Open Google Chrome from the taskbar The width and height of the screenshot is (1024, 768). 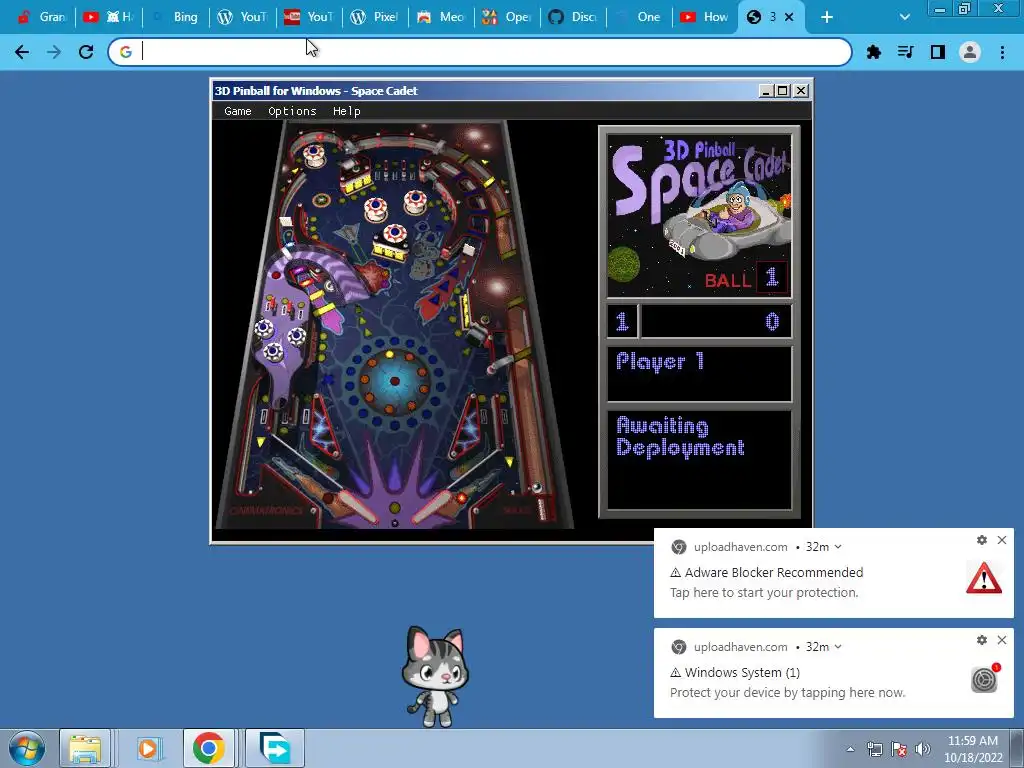point(208,748)
